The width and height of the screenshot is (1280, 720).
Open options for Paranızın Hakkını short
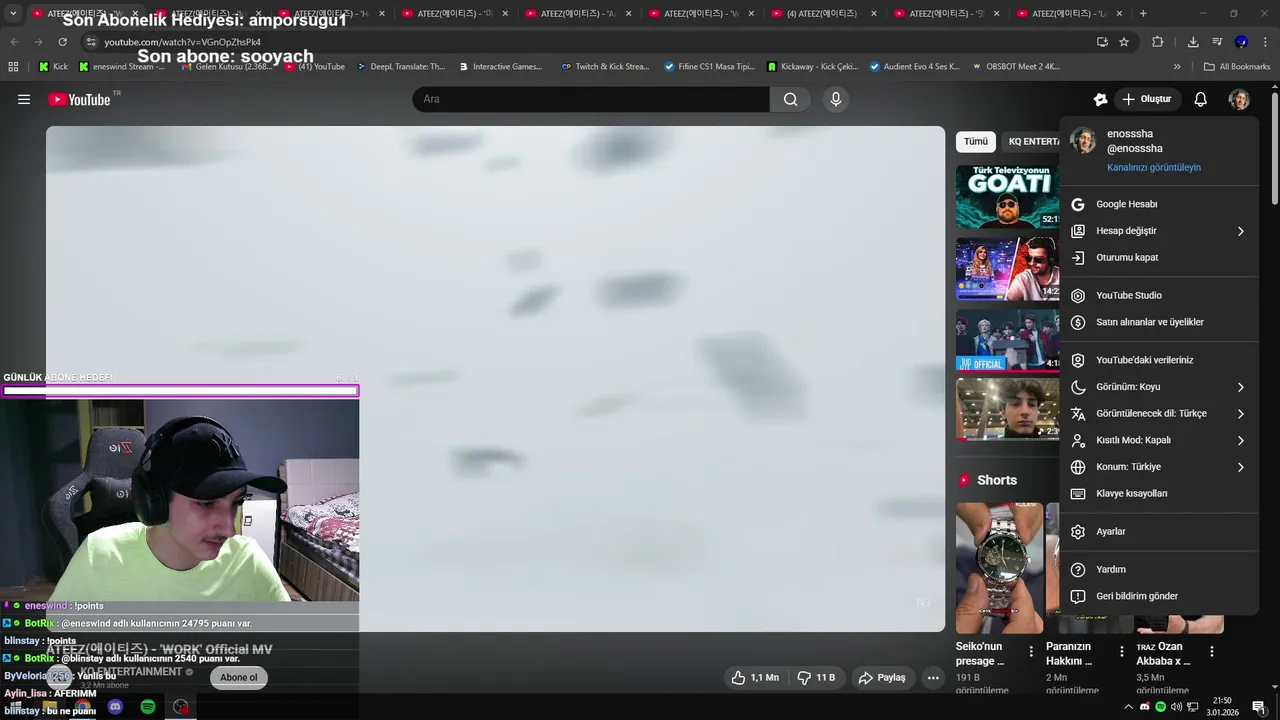point(1121,651)
